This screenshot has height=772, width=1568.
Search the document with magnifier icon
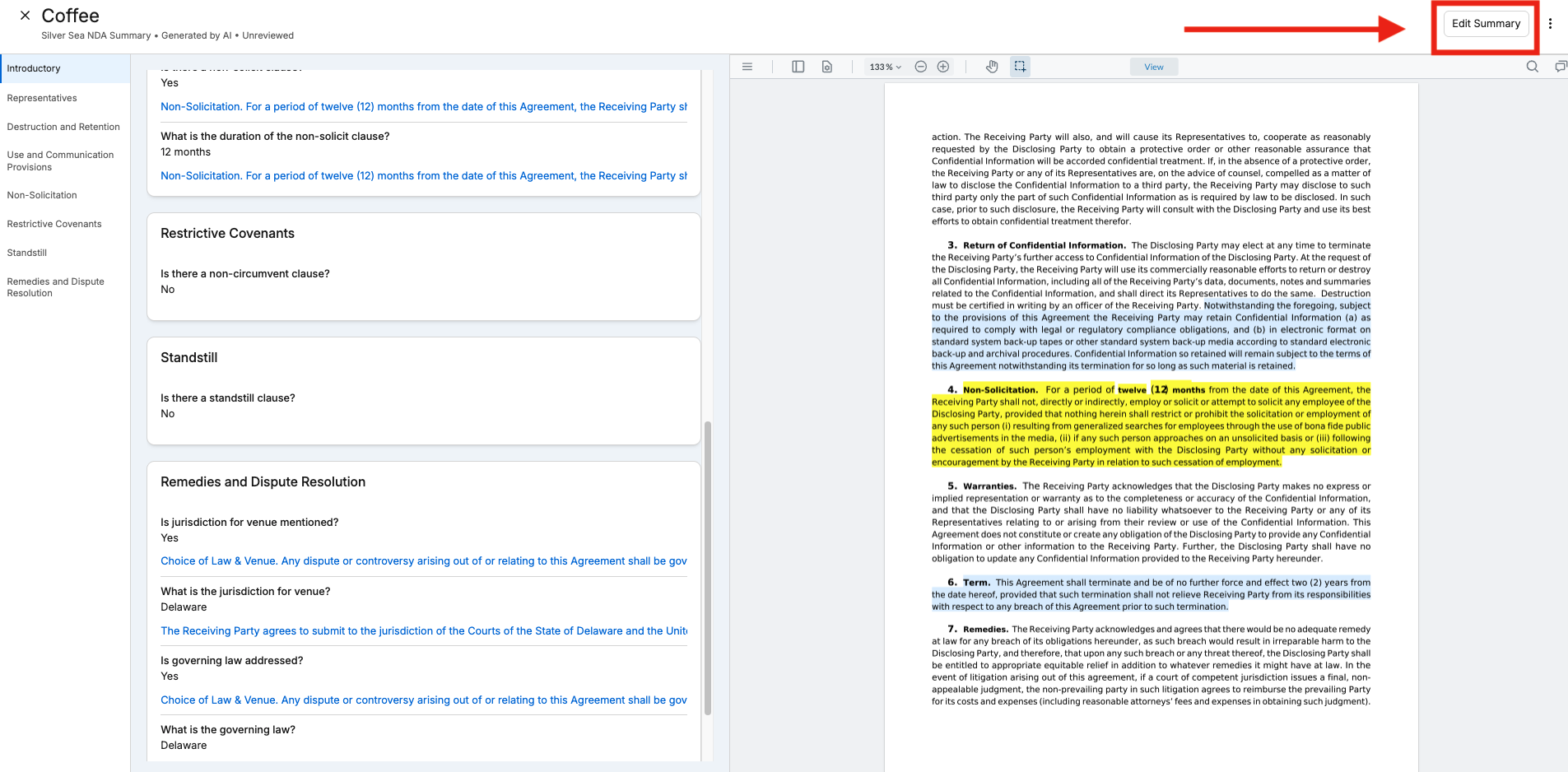click(x=1533, y=67)
